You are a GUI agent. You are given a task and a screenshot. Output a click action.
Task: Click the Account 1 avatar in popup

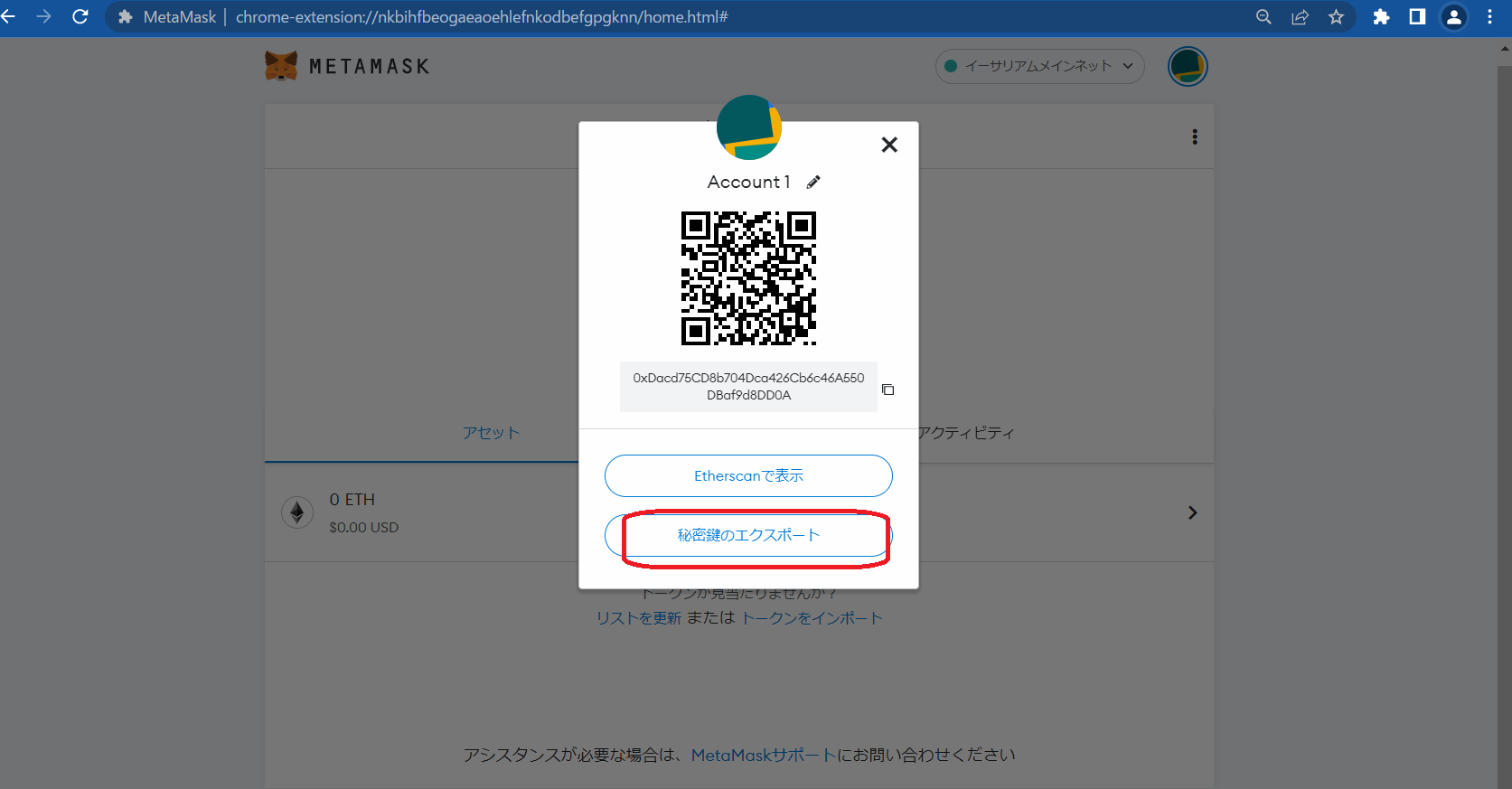point(748,127)
